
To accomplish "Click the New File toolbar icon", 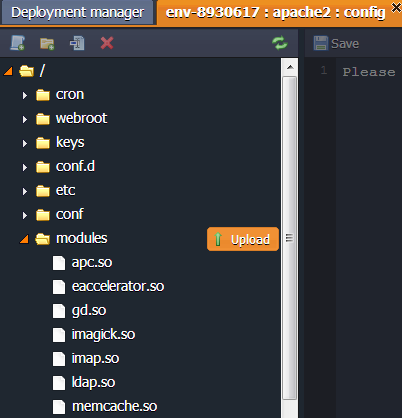I will 18,43.
